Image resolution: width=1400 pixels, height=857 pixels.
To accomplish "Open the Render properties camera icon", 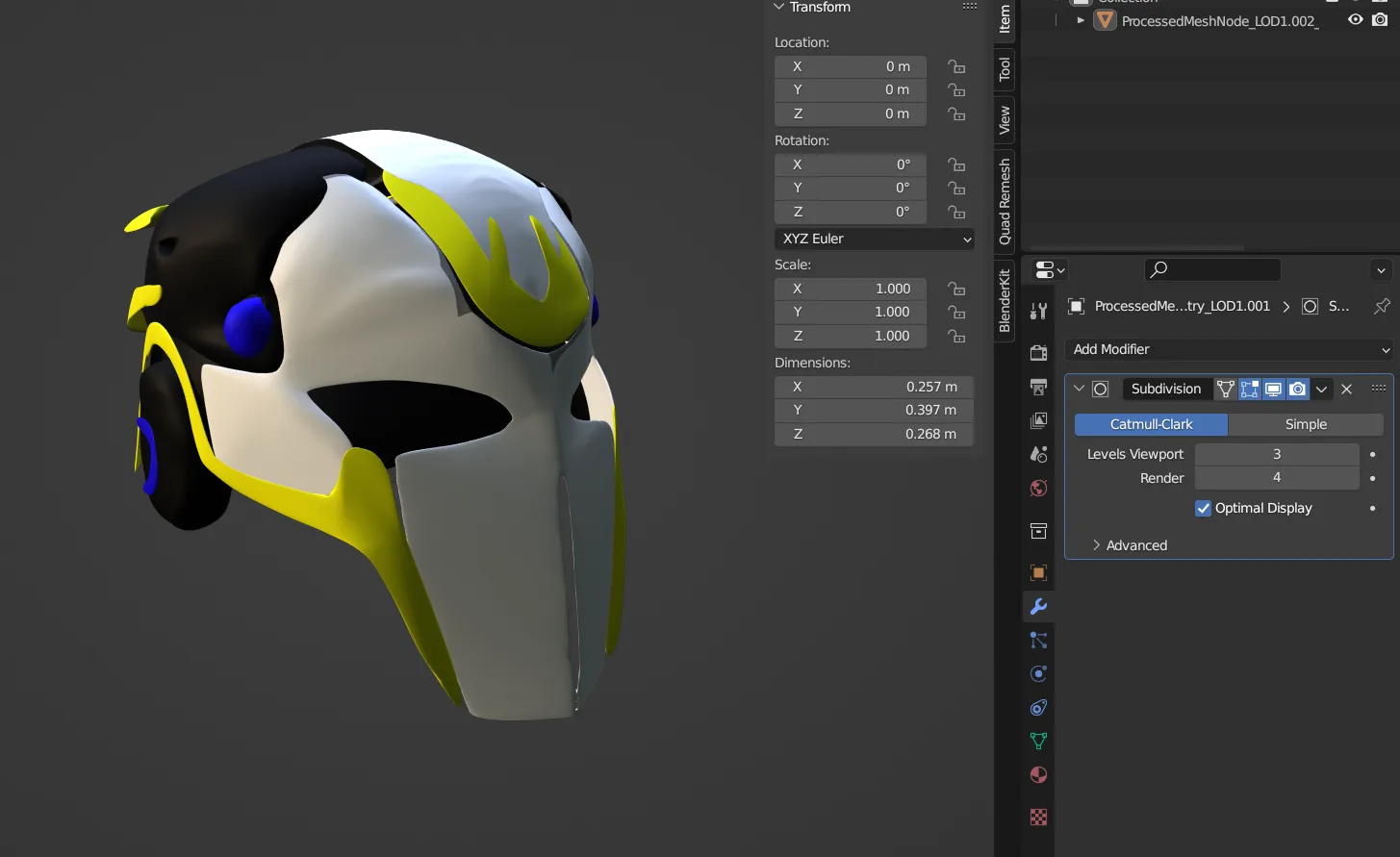I will click(x=1038, y=353).
